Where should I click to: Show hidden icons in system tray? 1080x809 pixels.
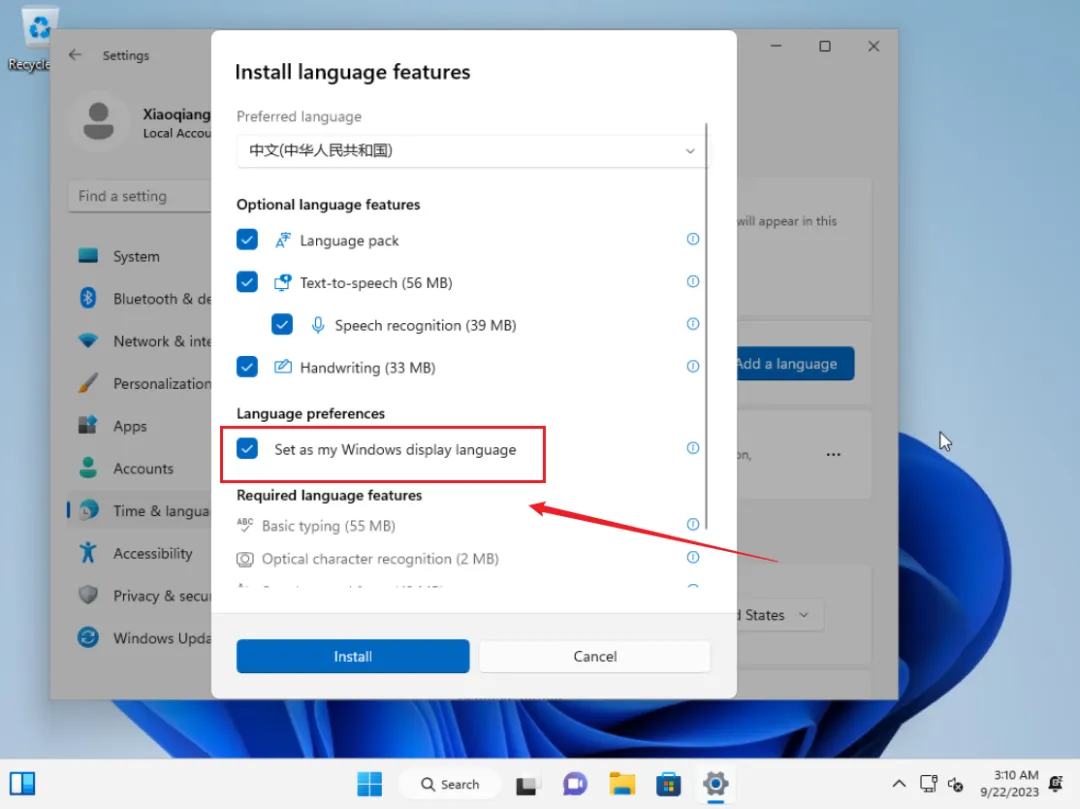point(899,784)
